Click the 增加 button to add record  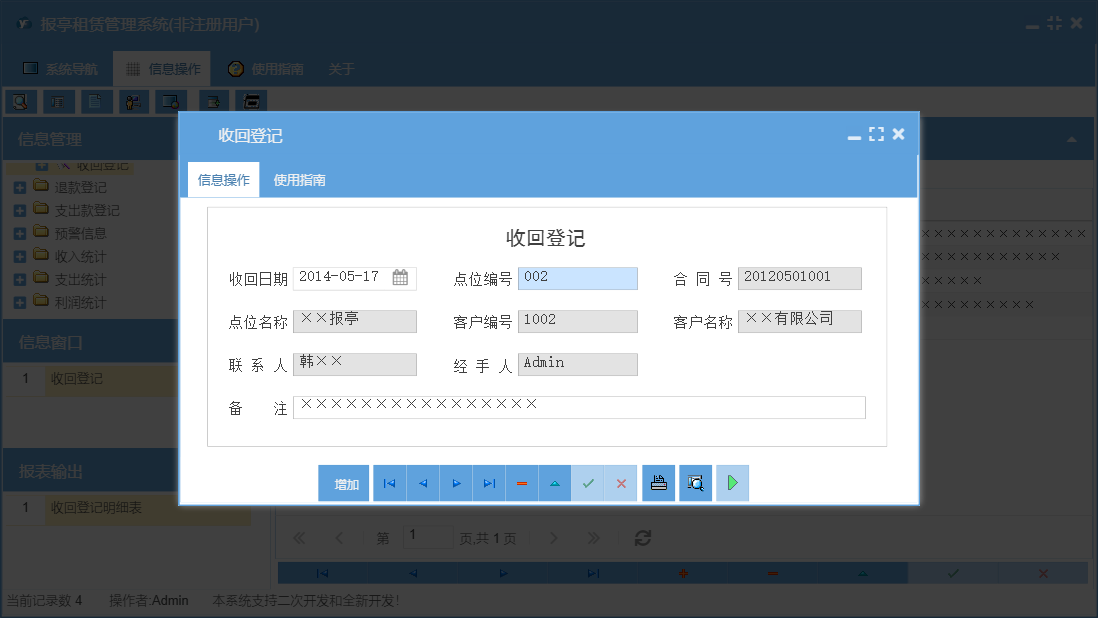[344, 483]
